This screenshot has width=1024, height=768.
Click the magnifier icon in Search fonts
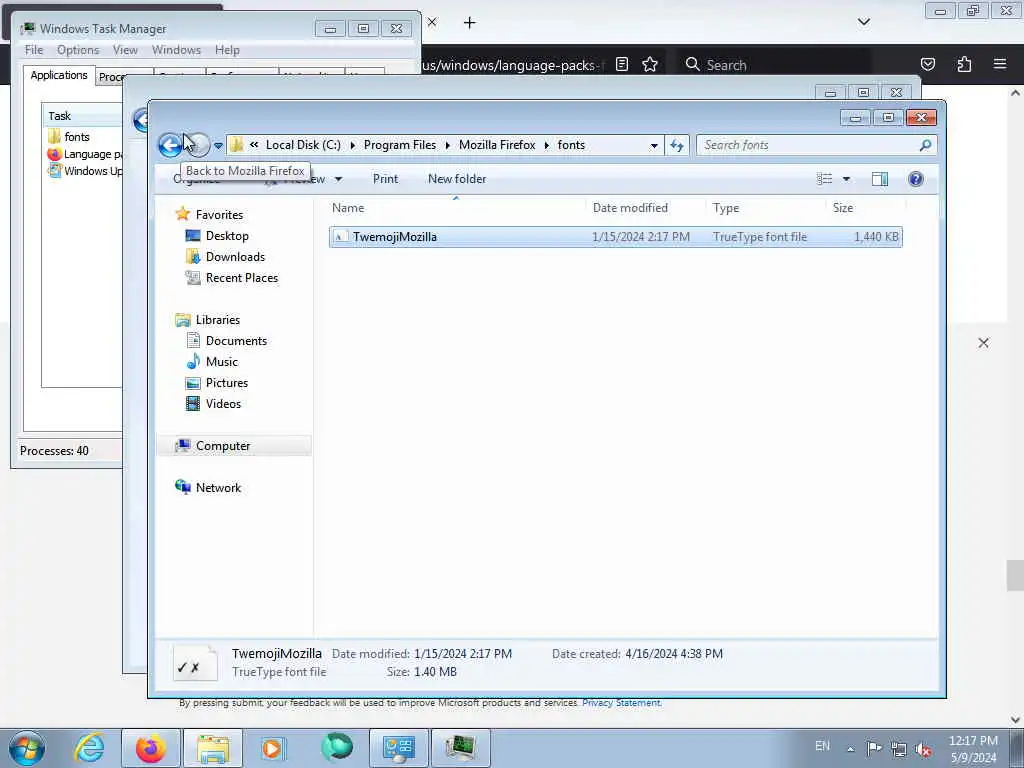[x=925, y=145]
